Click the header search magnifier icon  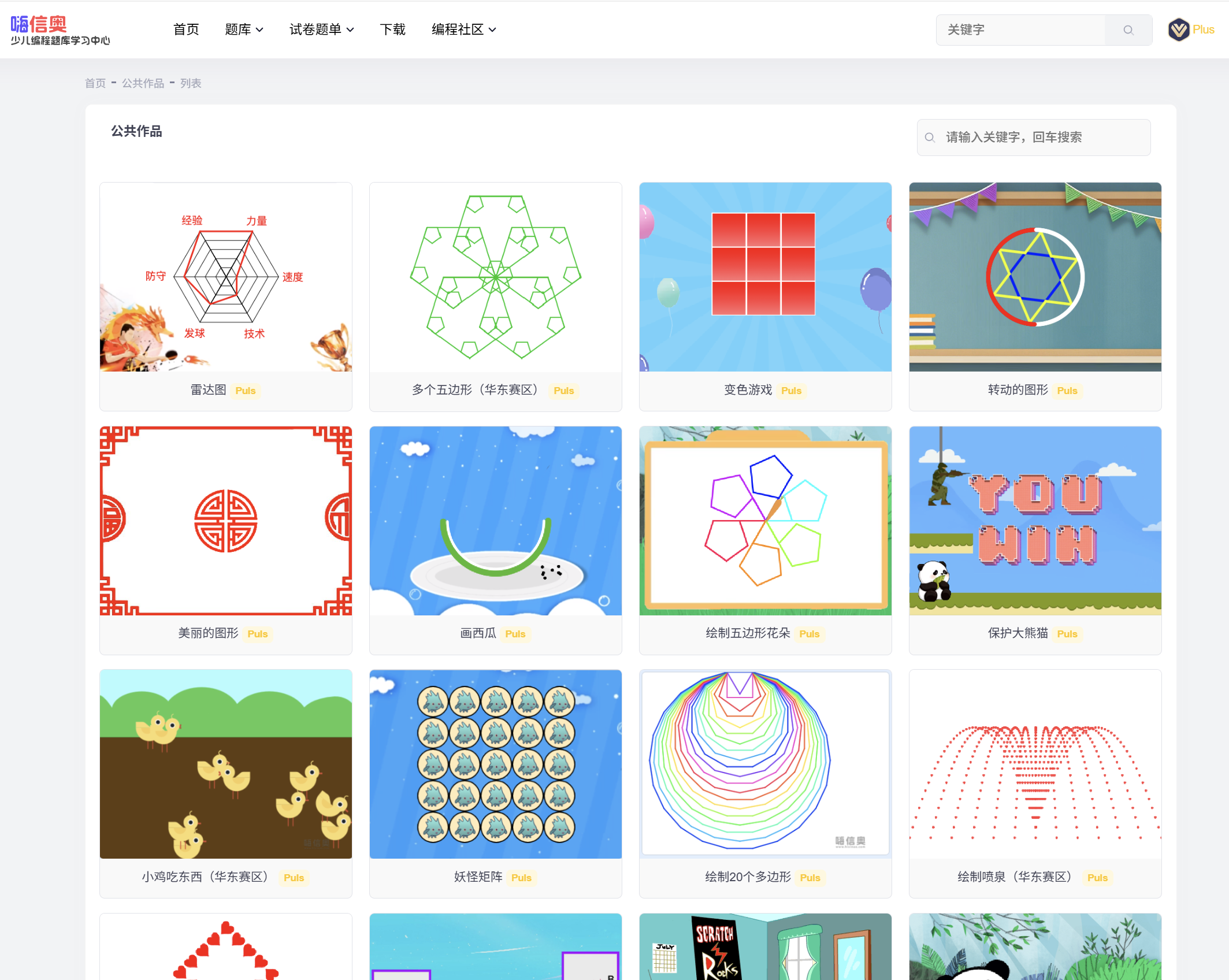coord(1128,30)
